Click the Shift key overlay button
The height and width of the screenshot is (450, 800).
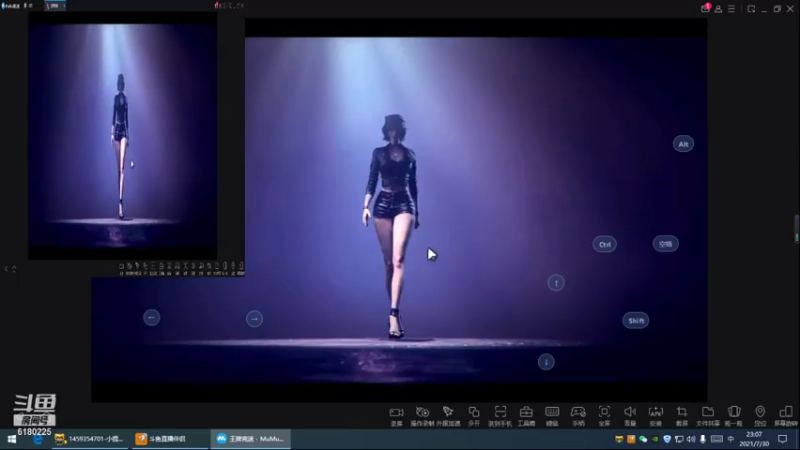tap(636, 320)
